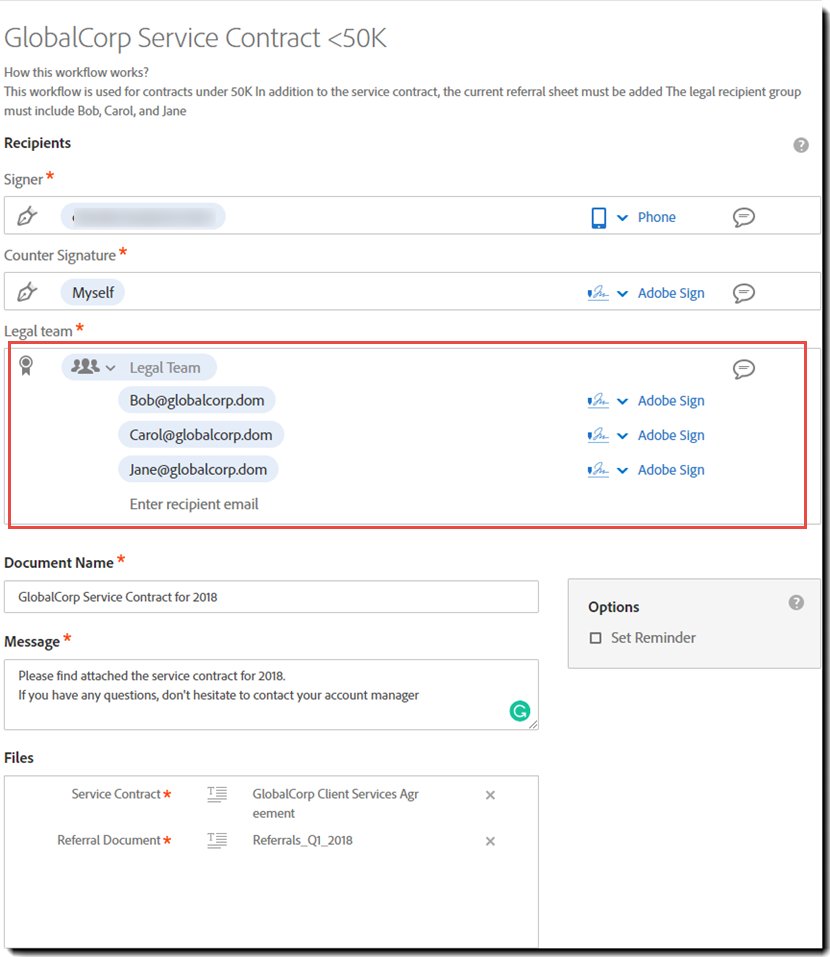Click the Signer pen nib role icon
Screen dimensions: 830x957
[x=27, y=216]
